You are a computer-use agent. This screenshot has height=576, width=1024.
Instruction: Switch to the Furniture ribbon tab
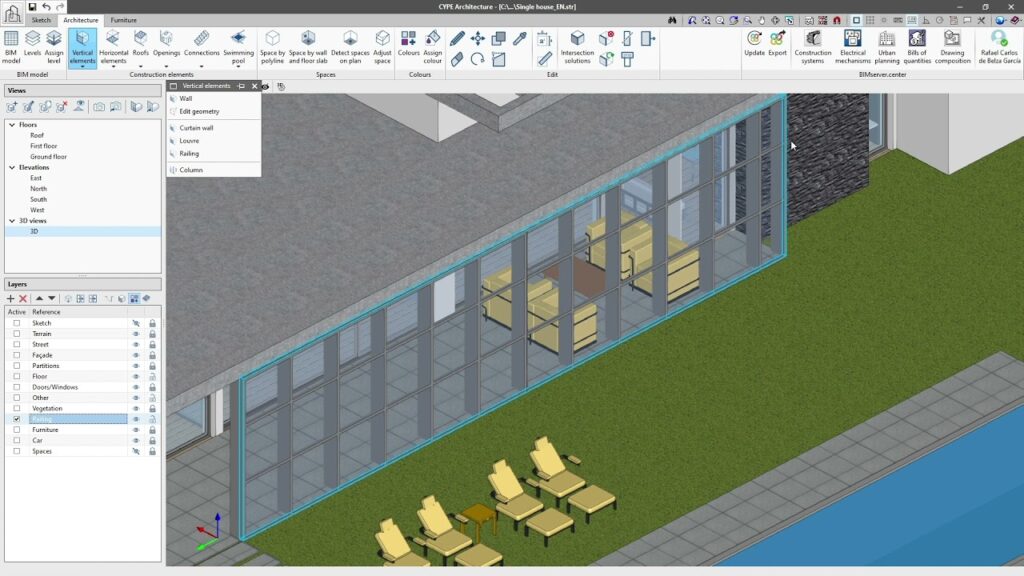click(x=124, y=20)
